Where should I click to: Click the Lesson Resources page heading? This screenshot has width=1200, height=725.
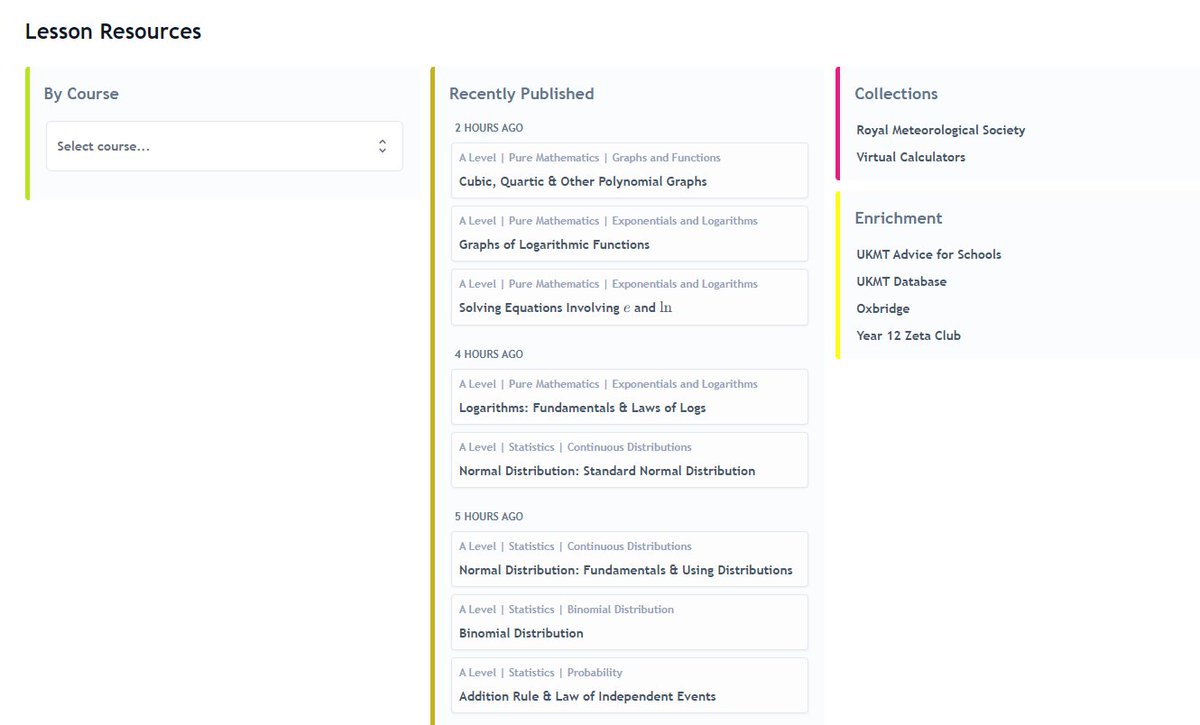[113, 31]
